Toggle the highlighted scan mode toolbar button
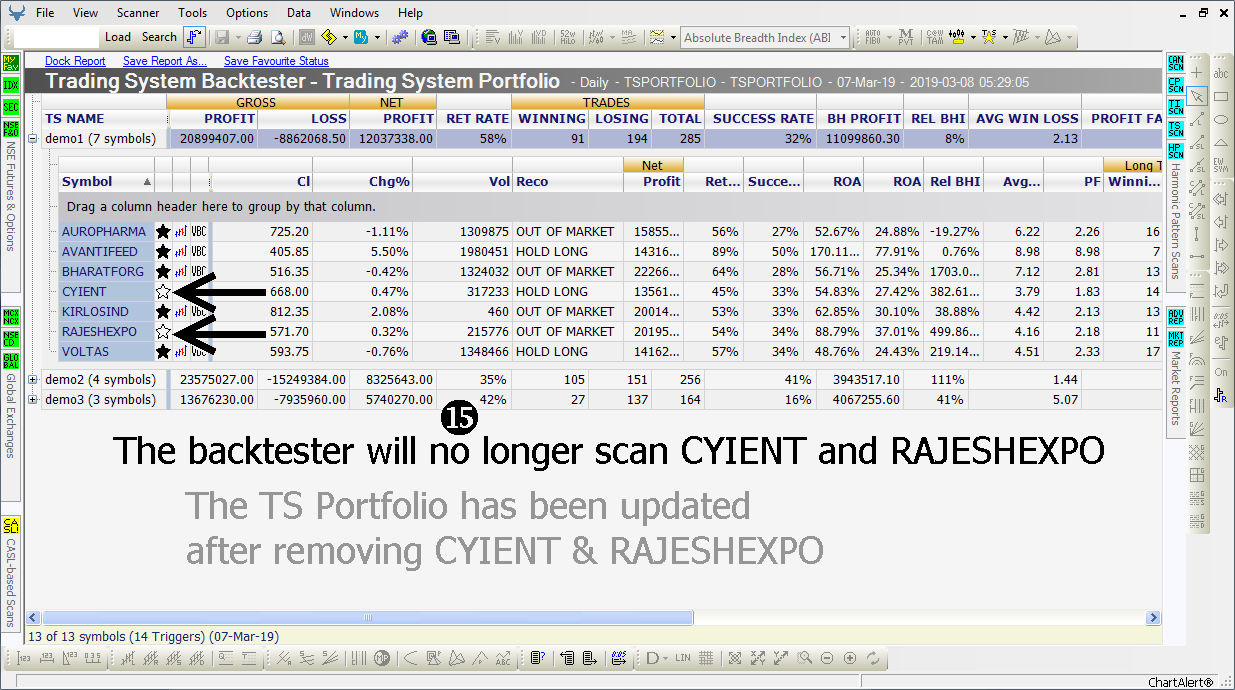 (195, 37)
